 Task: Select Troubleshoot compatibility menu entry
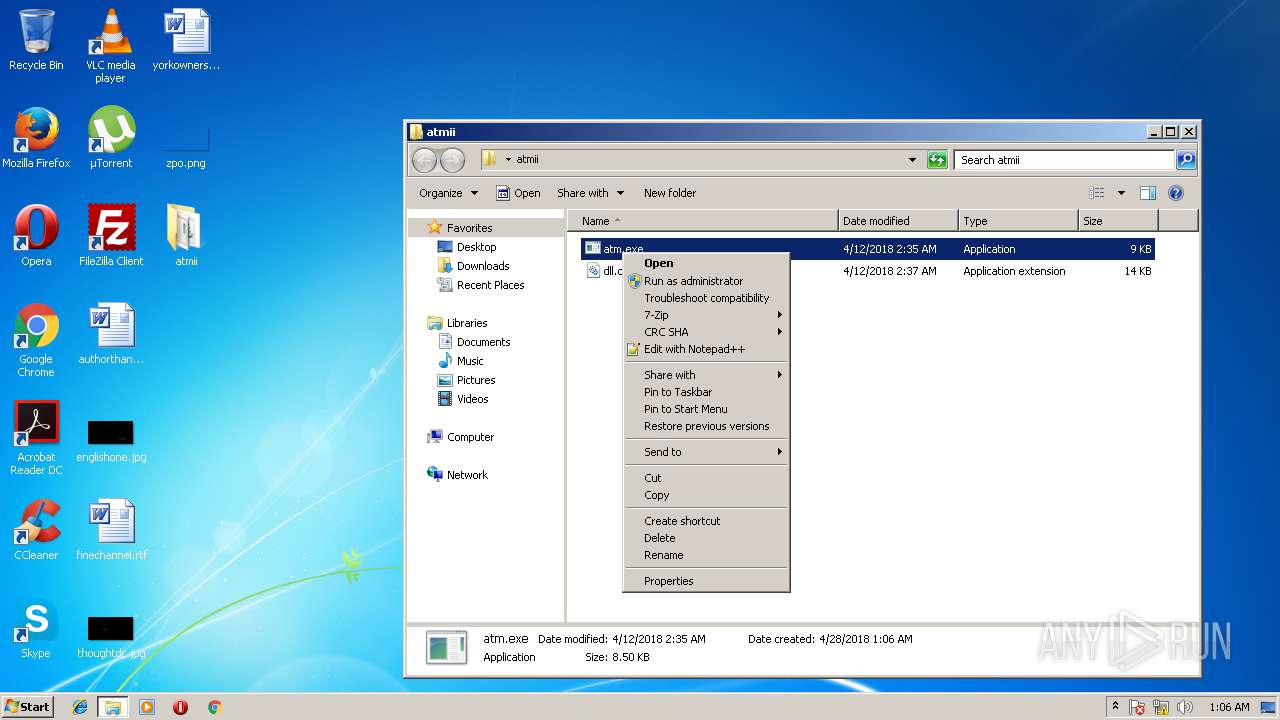(x=706, y=298)
